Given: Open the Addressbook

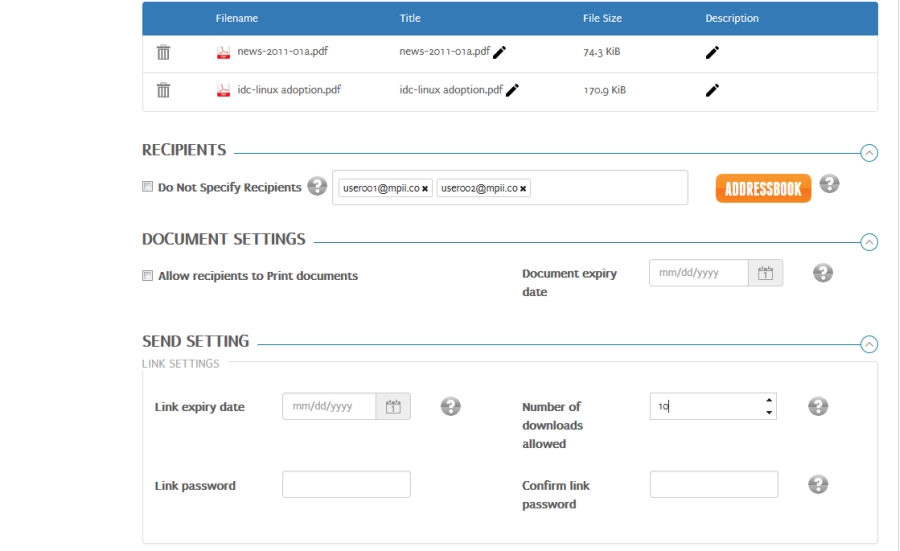Looking at the screenshot, I should point(762,188).
